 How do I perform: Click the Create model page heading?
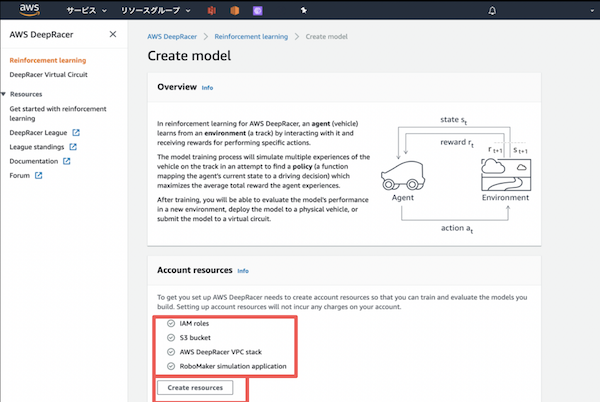point(189,56)
